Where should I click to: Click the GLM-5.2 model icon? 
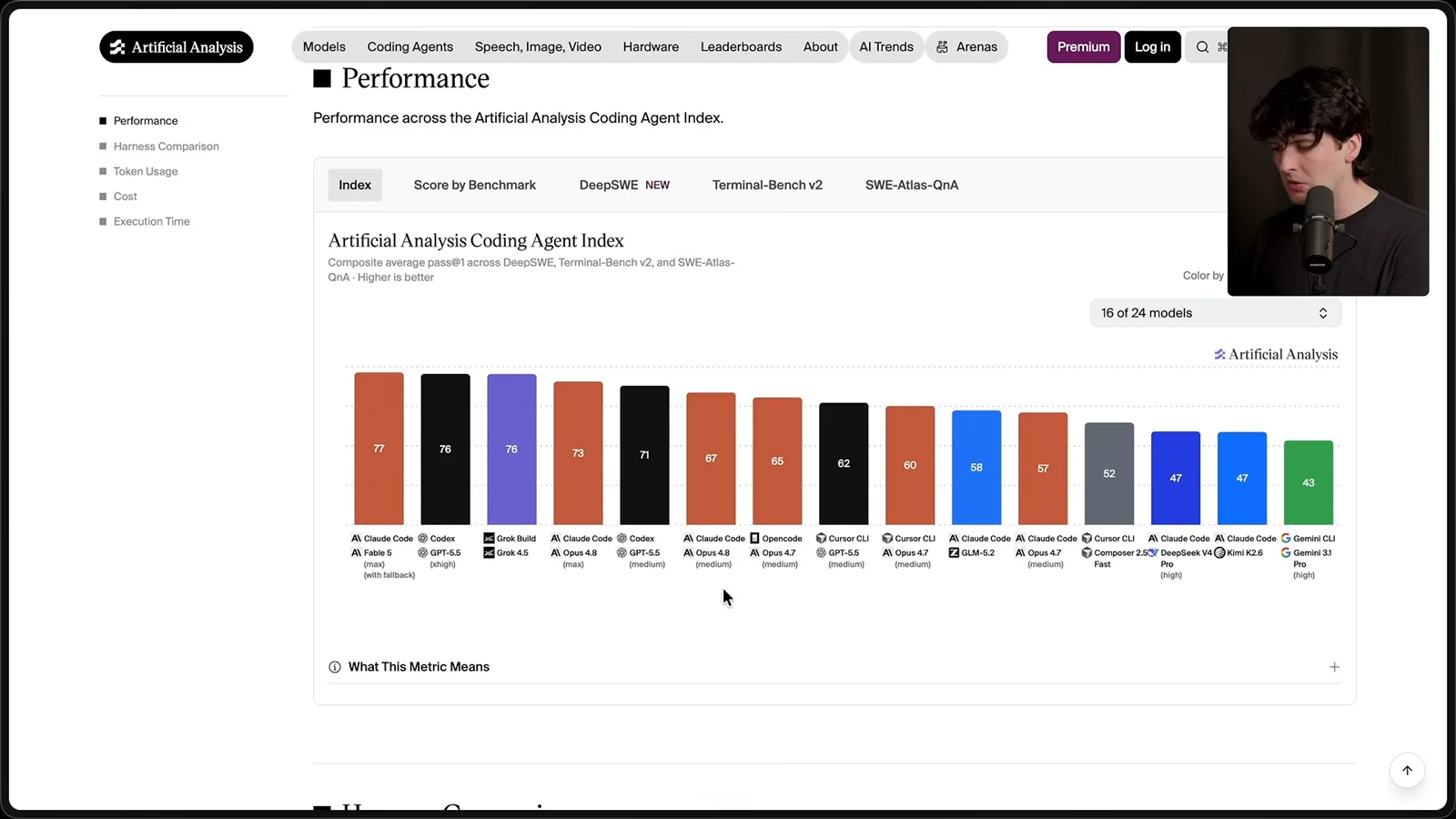(x=954, y=552)
